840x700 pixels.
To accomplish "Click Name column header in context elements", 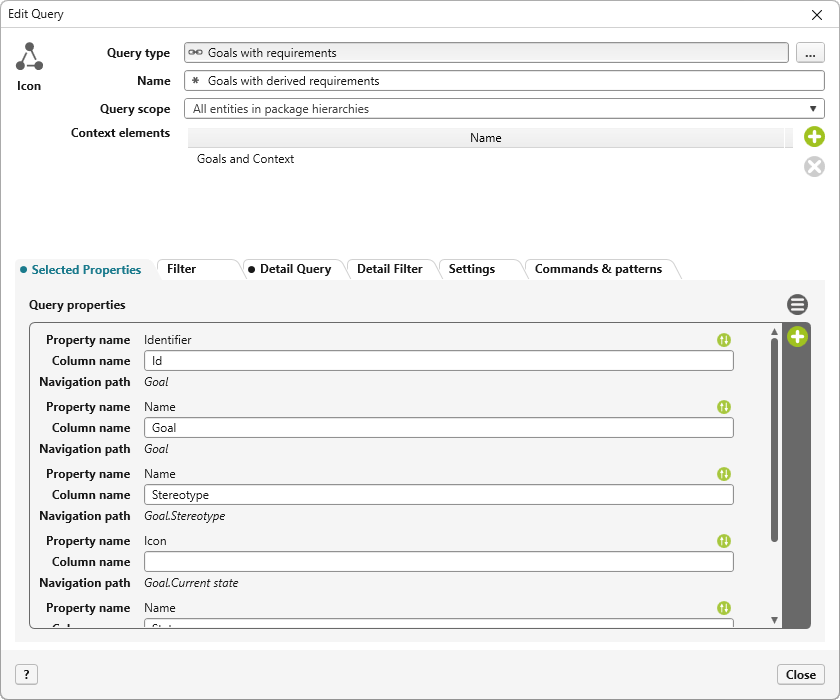I will 486,138.
